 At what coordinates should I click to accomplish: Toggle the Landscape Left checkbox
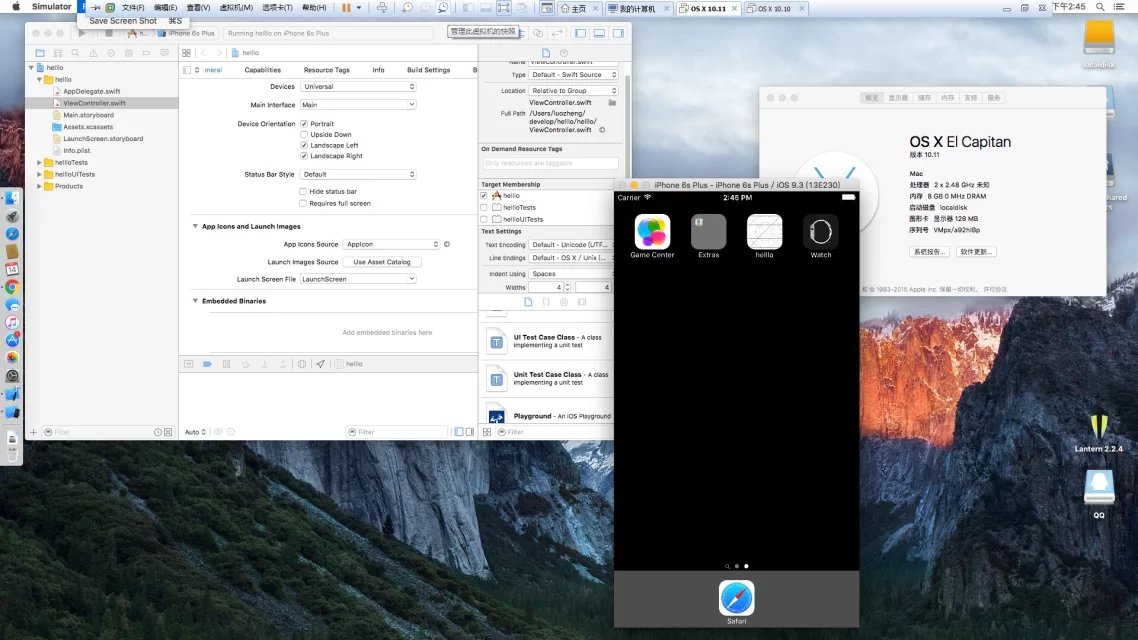[304, 145]
